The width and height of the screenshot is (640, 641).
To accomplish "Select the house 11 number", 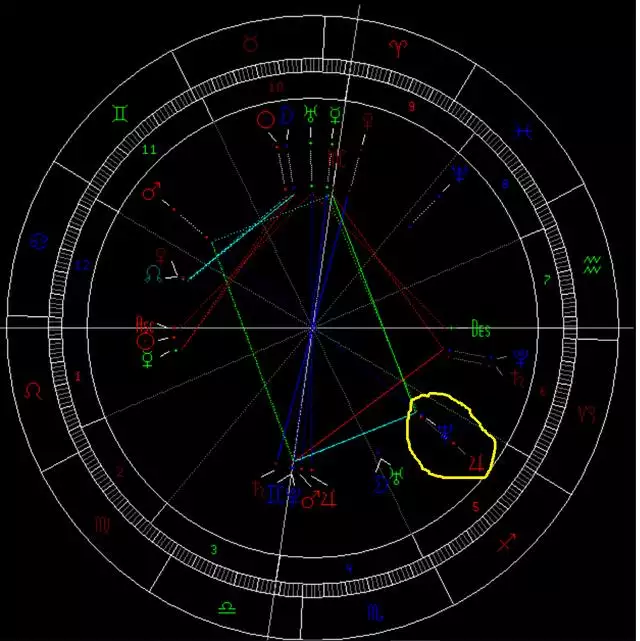I will point(150,149).
